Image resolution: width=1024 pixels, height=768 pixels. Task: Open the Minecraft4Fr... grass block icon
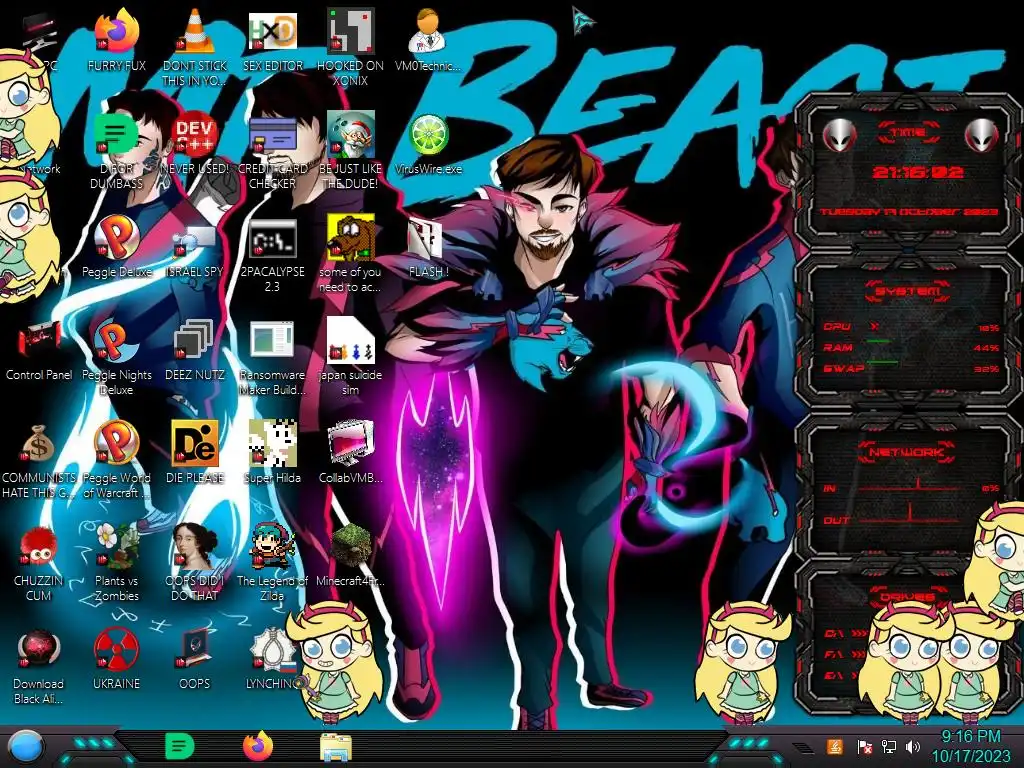pyautogui.click(x=351, y=545)
